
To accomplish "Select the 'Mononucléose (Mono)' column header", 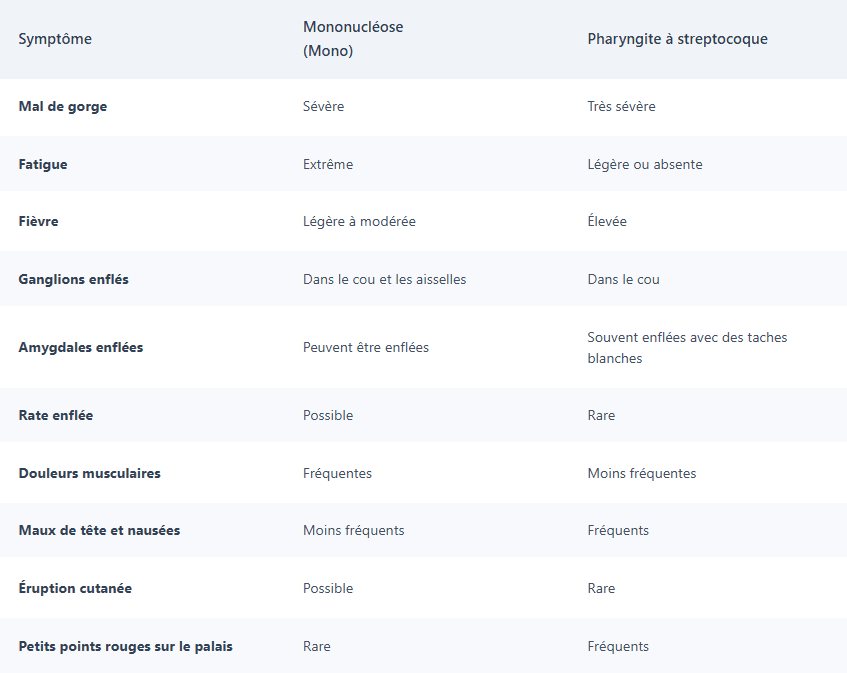I will tap(353, 39).
